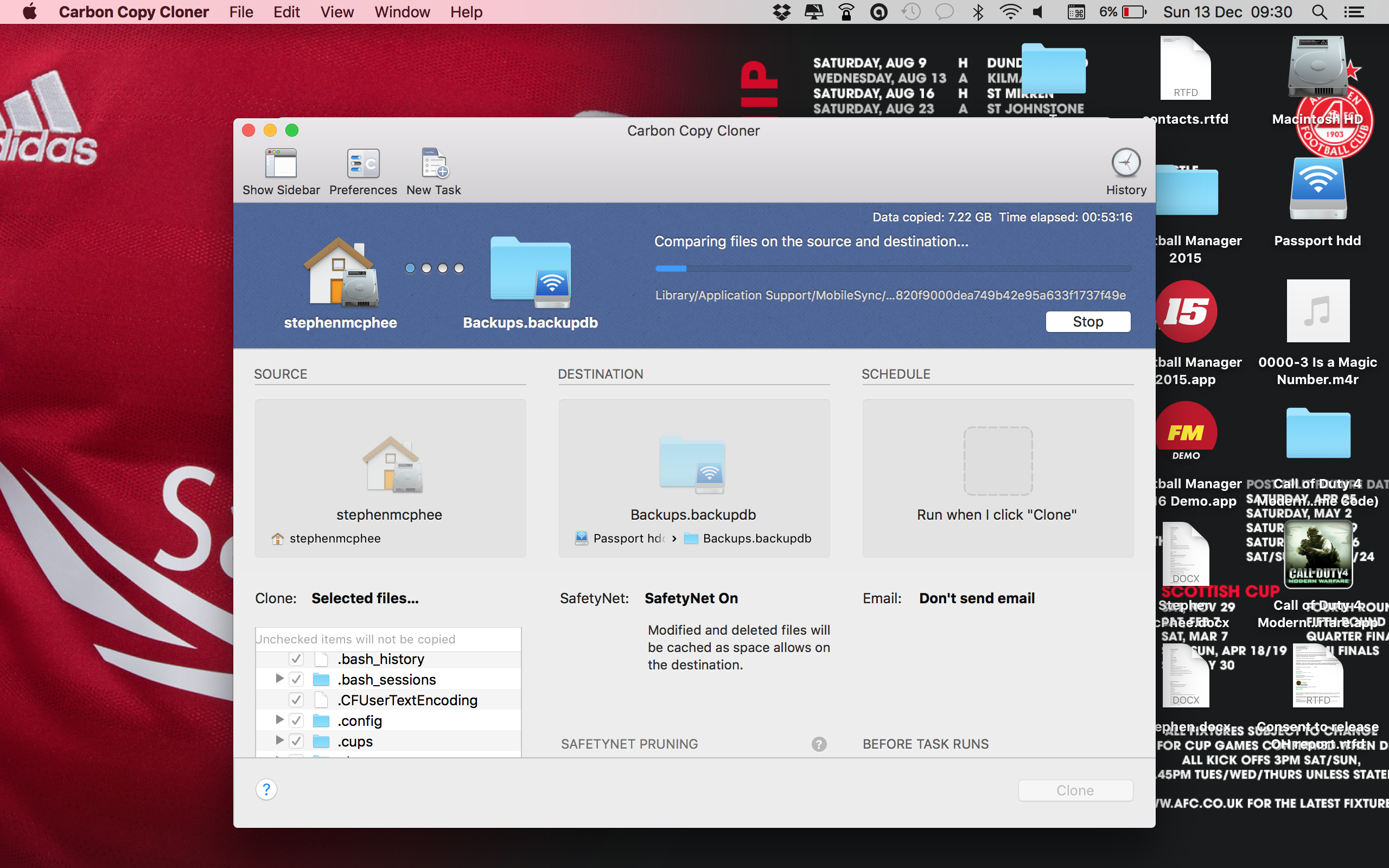The image size is (1389, 868).
Task: Open the Preferences toolbar icon
Action: click(363, 164)
